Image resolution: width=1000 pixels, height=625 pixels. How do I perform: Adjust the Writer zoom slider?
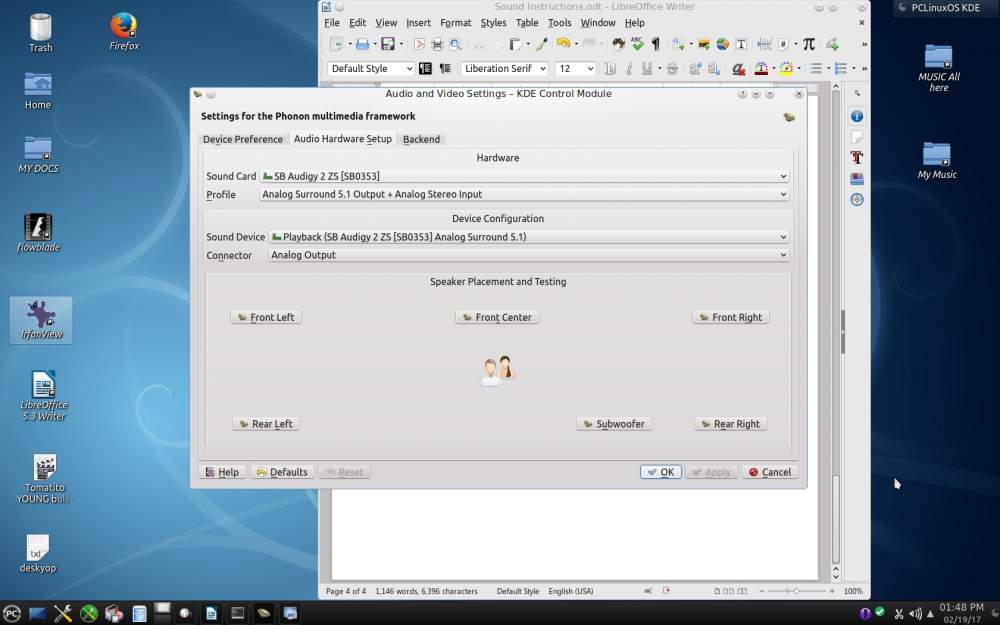point(796,592)
